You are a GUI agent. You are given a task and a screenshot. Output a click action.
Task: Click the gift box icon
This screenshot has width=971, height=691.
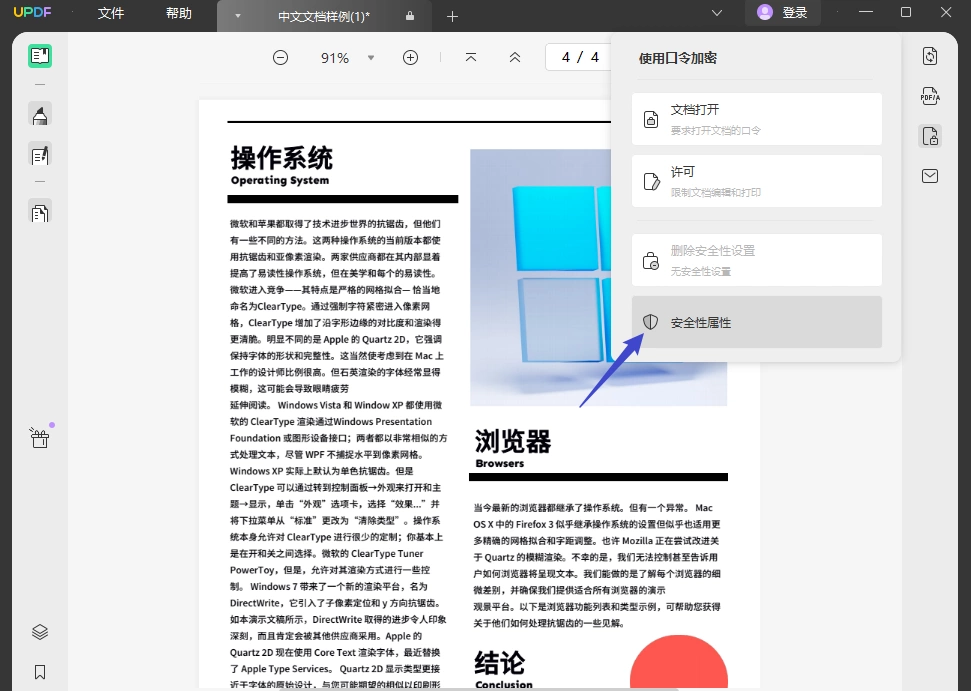40,438
